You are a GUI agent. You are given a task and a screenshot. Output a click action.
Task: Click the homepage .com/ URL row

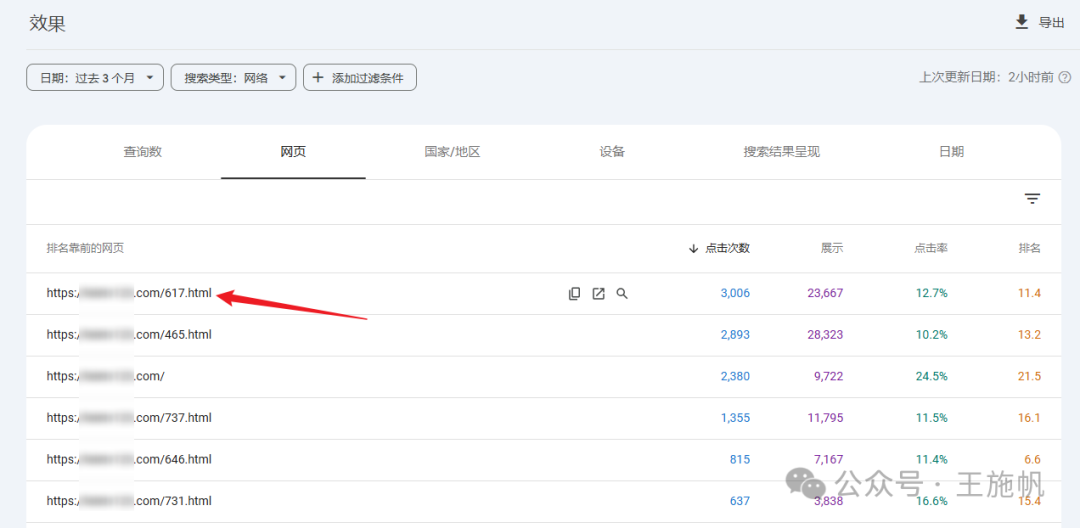pos(106,377)
